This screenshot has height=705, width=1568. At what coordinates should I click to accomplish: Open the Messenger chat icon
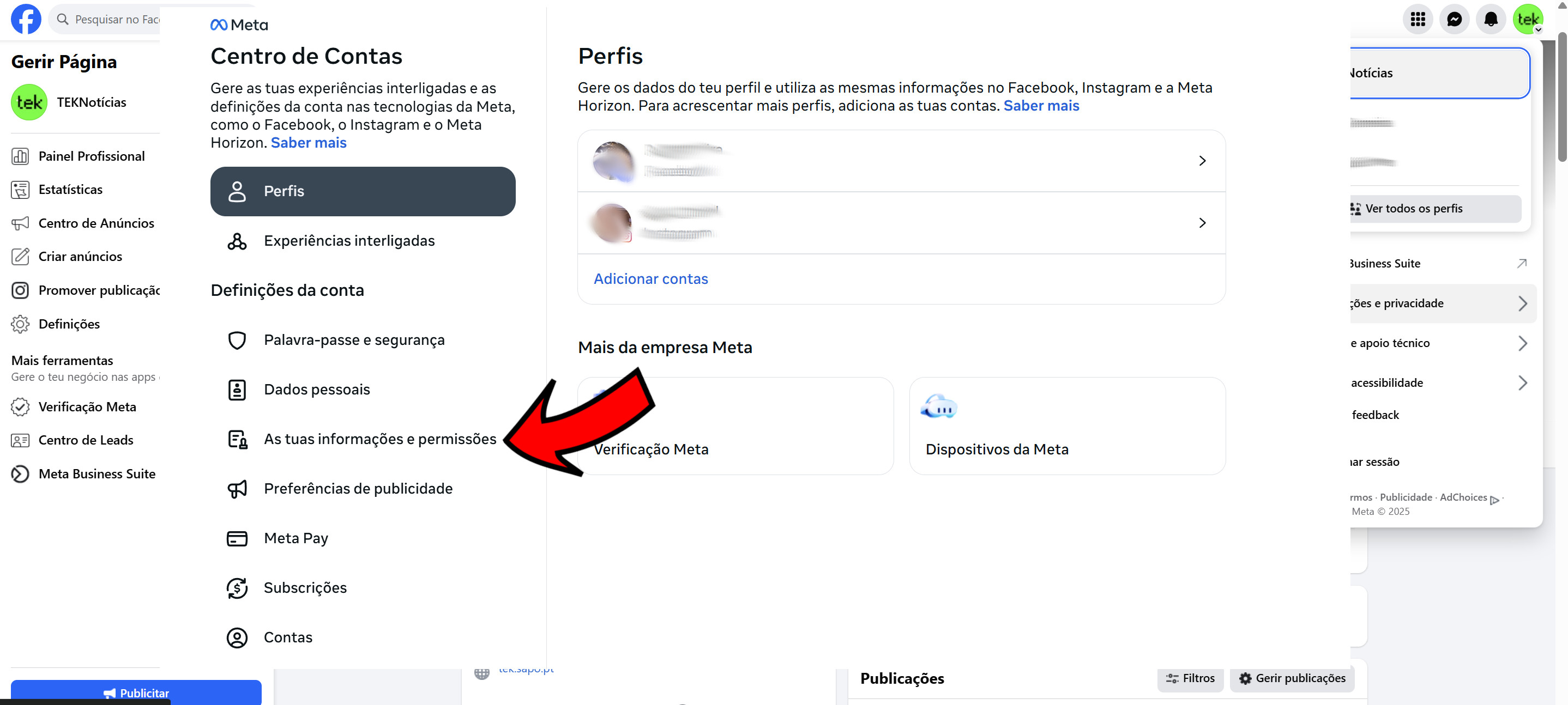1454,20
